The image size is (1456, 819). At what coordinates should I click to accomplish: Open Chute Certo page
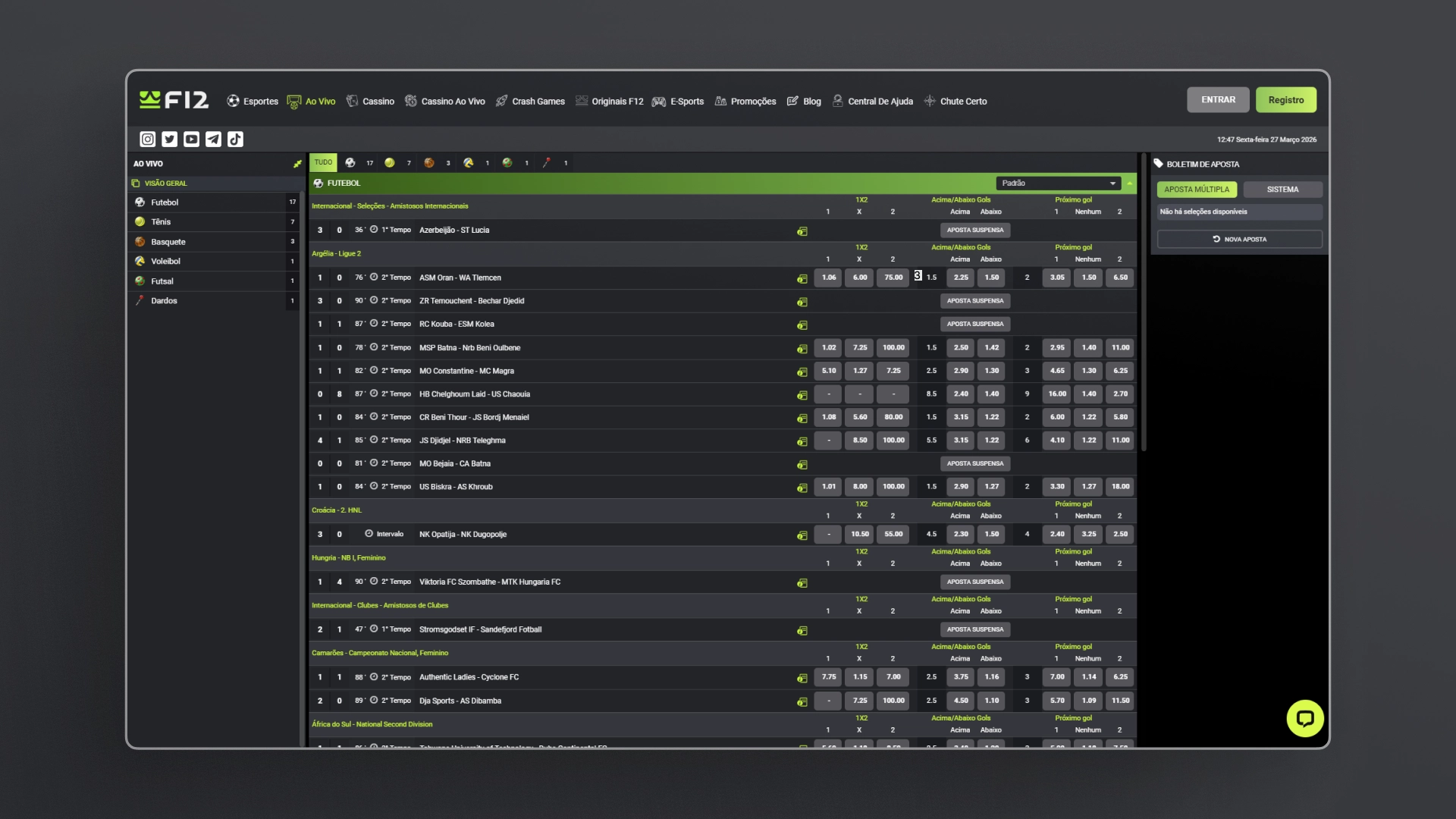point(955,101)
